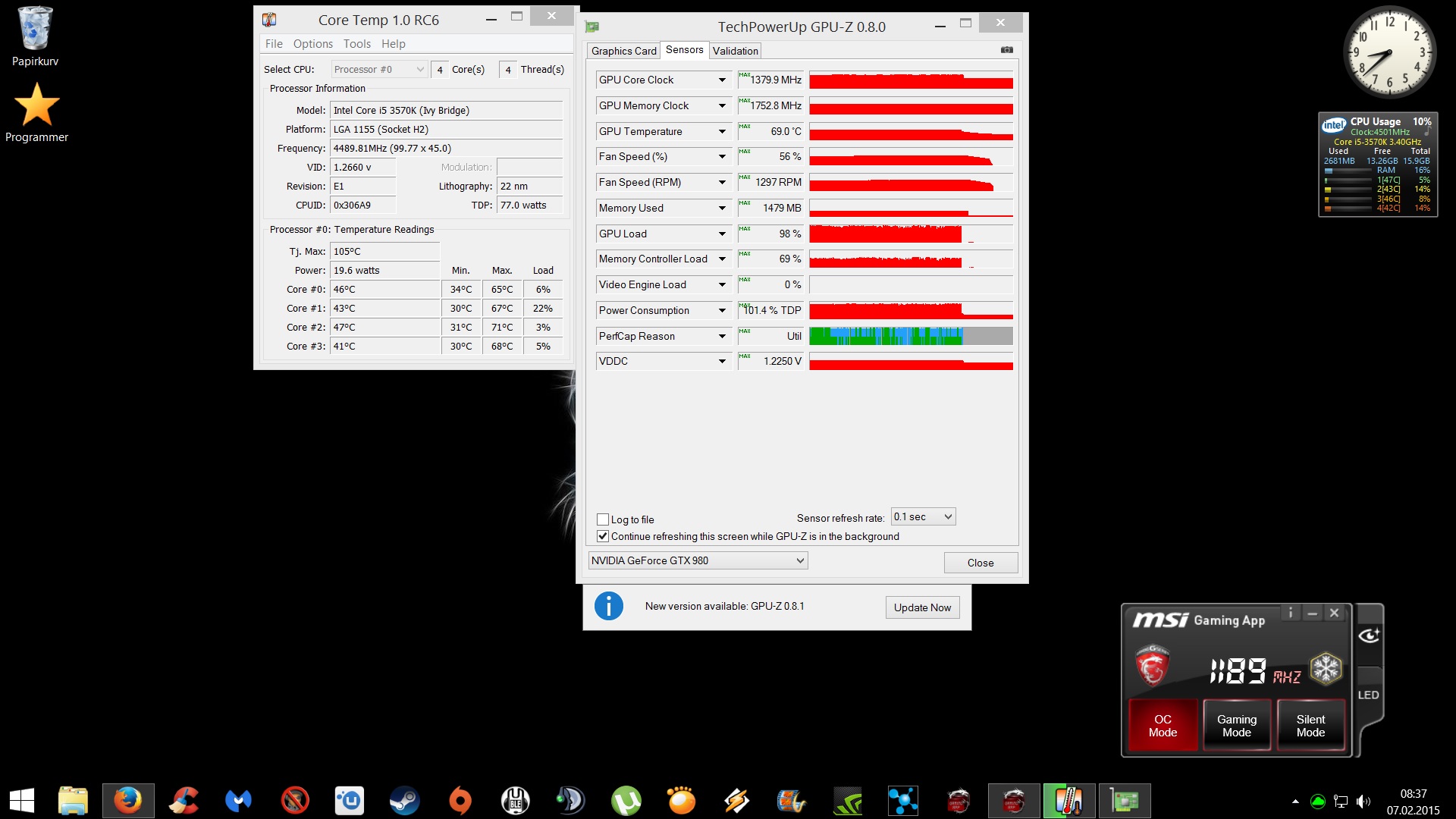Viewport: 1456px width, 819px height.
Task: Activate OC Mode in MSI Gaming App
Action: tap(1163, 726)
